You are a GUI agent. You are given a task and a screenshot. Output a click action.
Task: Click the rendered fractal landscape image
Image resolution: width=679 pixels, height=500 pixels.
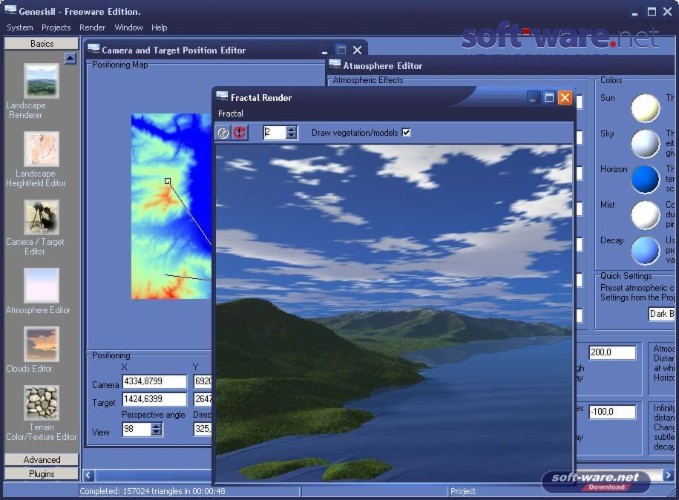[394, 313]
